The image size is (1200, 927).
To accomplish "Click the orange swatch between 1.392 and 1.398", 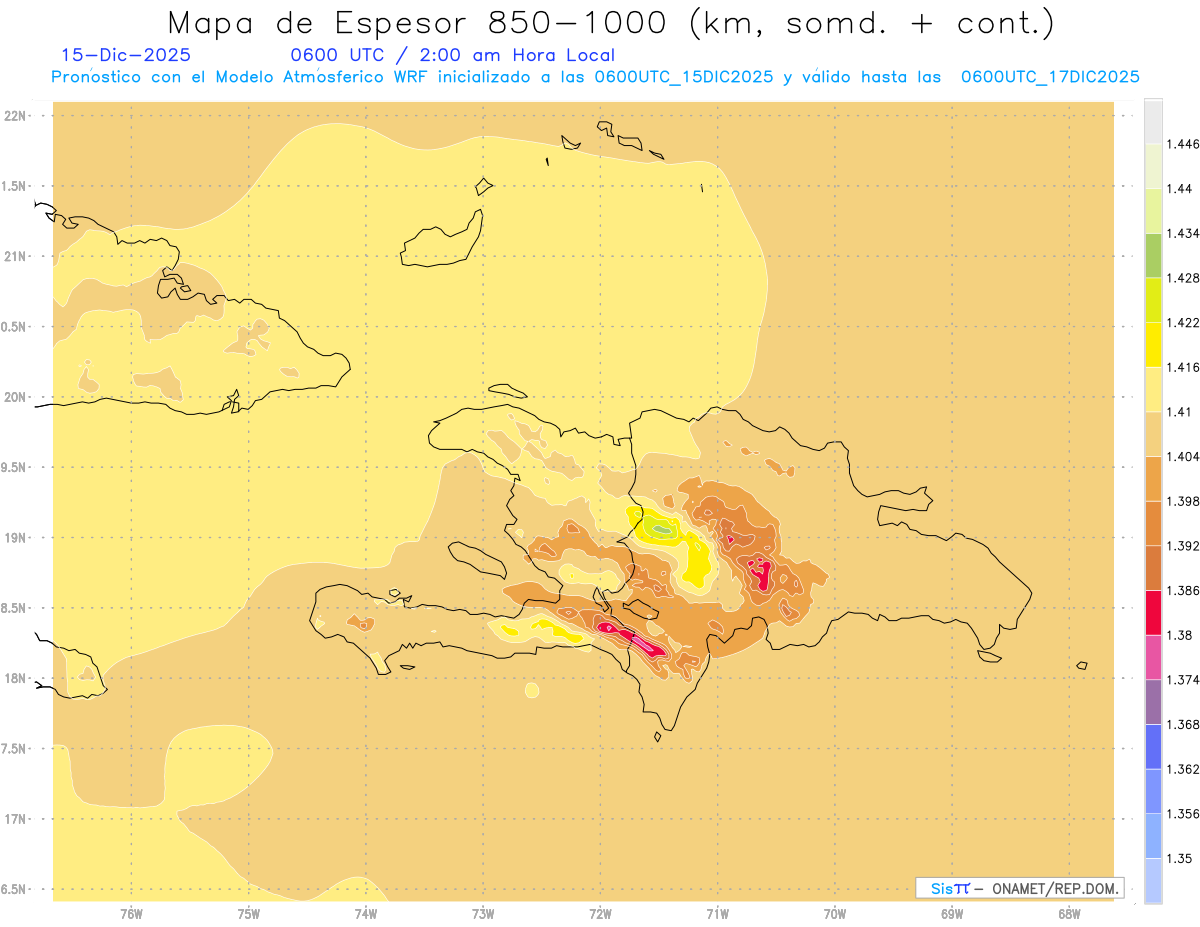I will coord(1153,523).
